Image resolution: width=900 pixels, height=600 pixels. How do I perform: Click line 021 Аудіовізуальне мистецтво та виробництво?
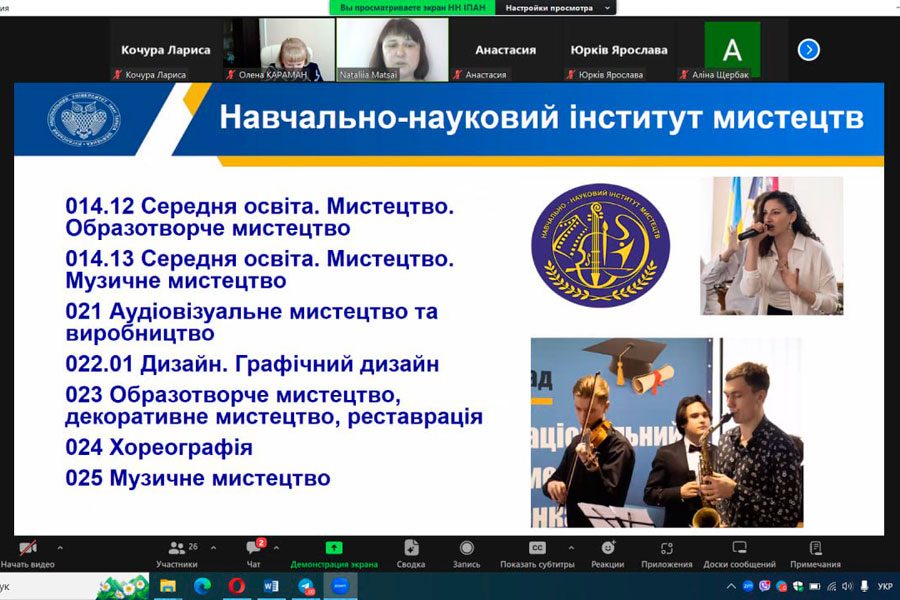coord(251,322)
